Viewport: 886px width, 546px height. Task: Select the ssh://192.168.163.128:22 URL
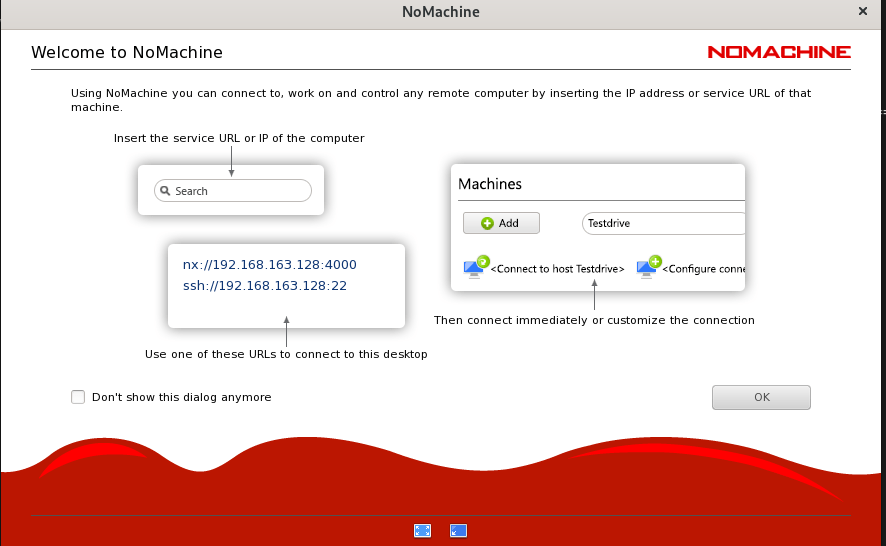click(264, 285)
